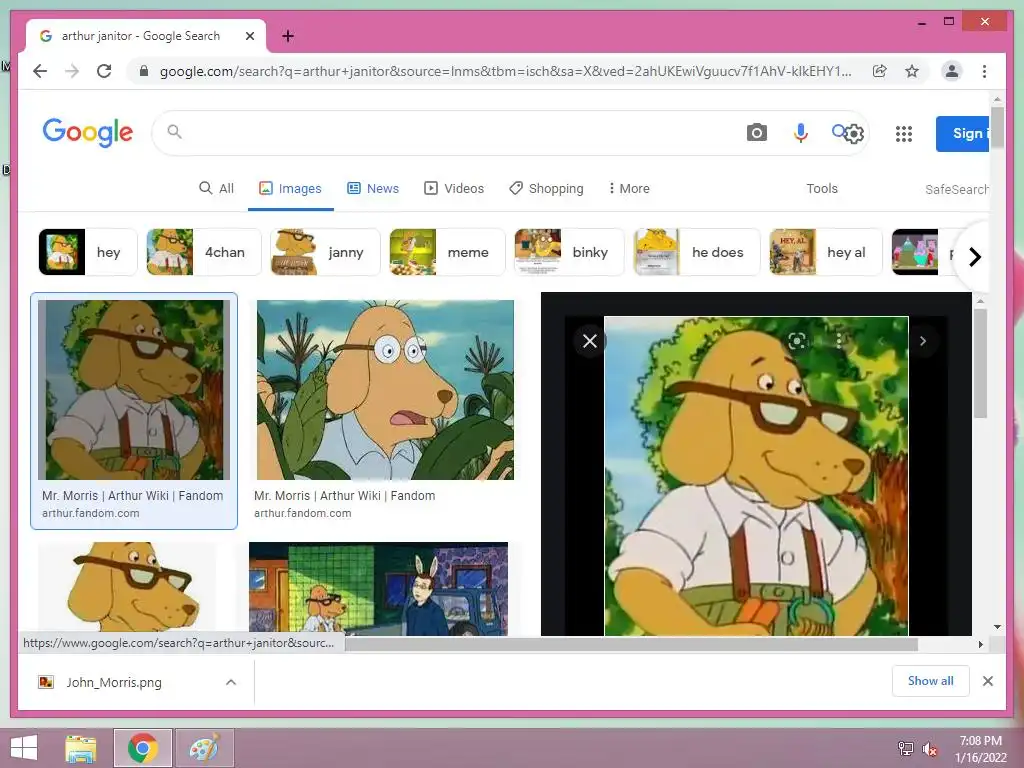Select the 'hey' suggestion chip
Image resolution: width=1024 pixels, height=768 pixels.
tap(88, 252)
